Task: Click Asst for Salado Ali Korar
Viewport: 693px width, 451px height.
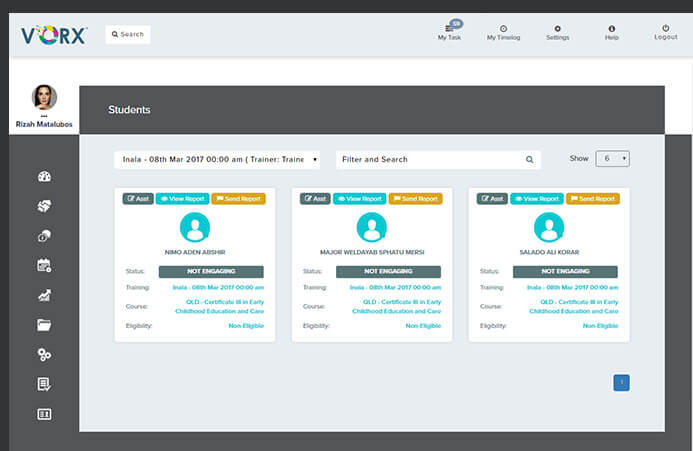Action: click(x=492, y=199)
